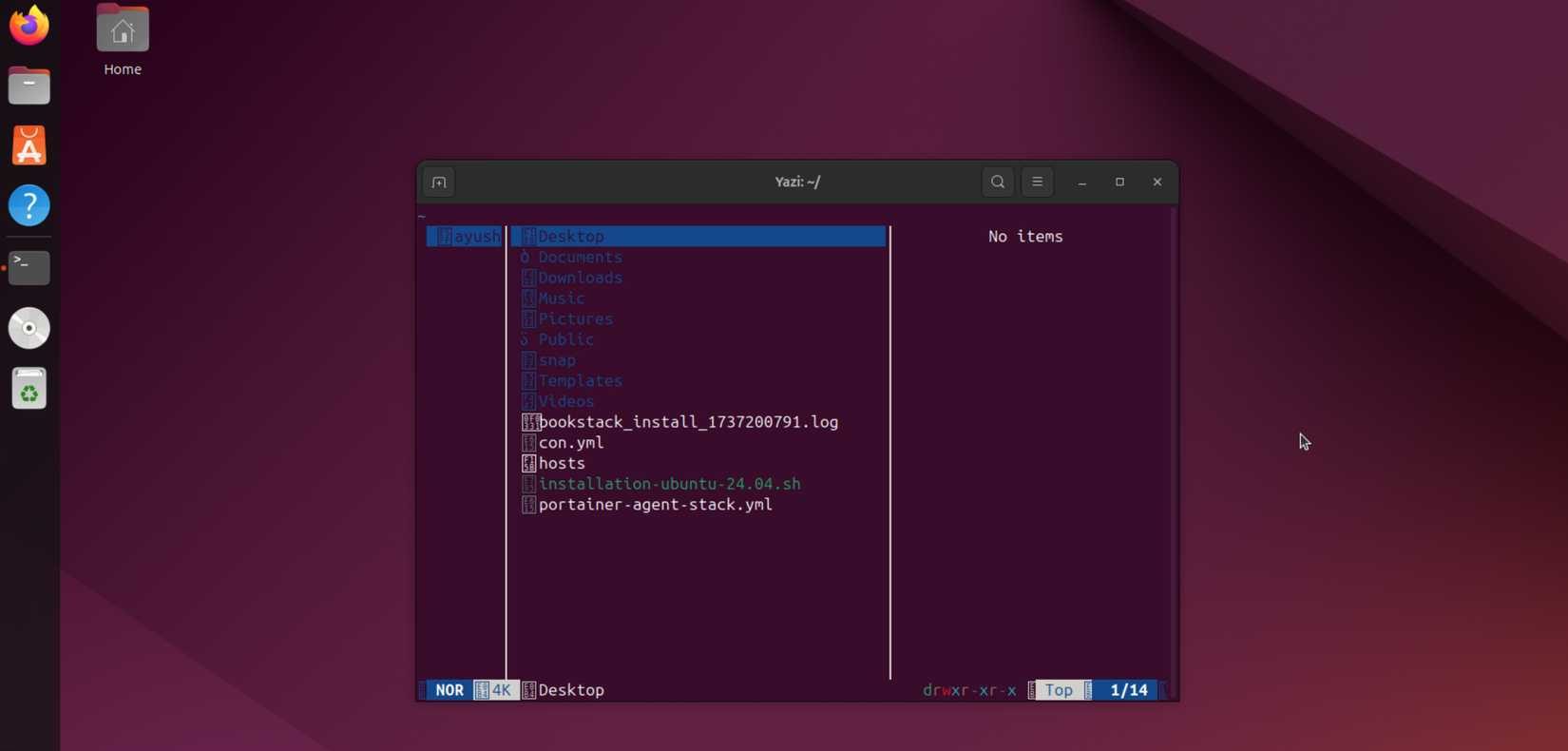Viewport: 1568px width, 751px height.
Task: Click the Top position indicator
Action: (1059, 690)
